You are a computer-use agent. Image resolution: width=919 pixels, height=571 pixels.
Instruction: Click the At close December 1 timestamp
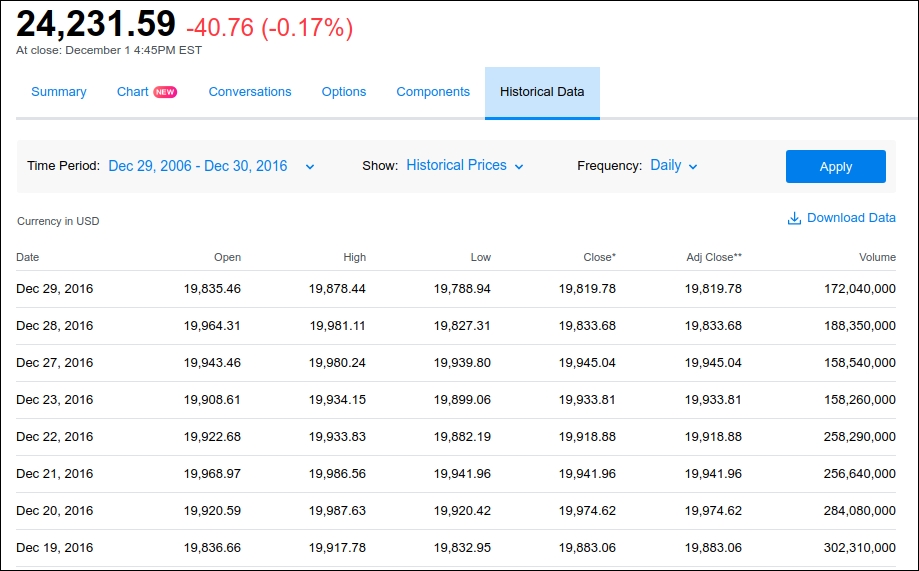coord(109,50)
